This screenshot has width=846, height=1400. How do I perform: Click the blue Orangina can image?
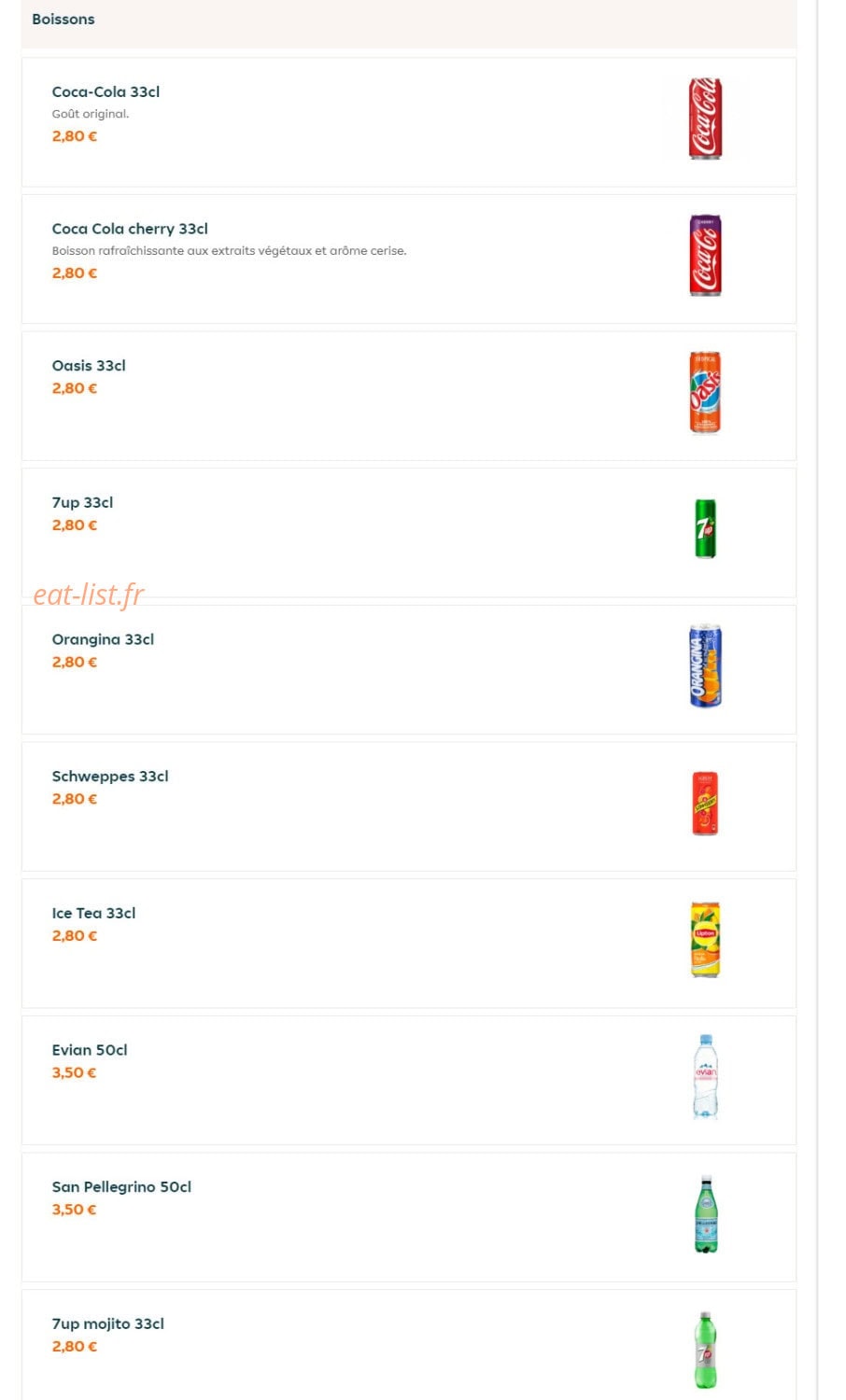(x=705, y=665)
